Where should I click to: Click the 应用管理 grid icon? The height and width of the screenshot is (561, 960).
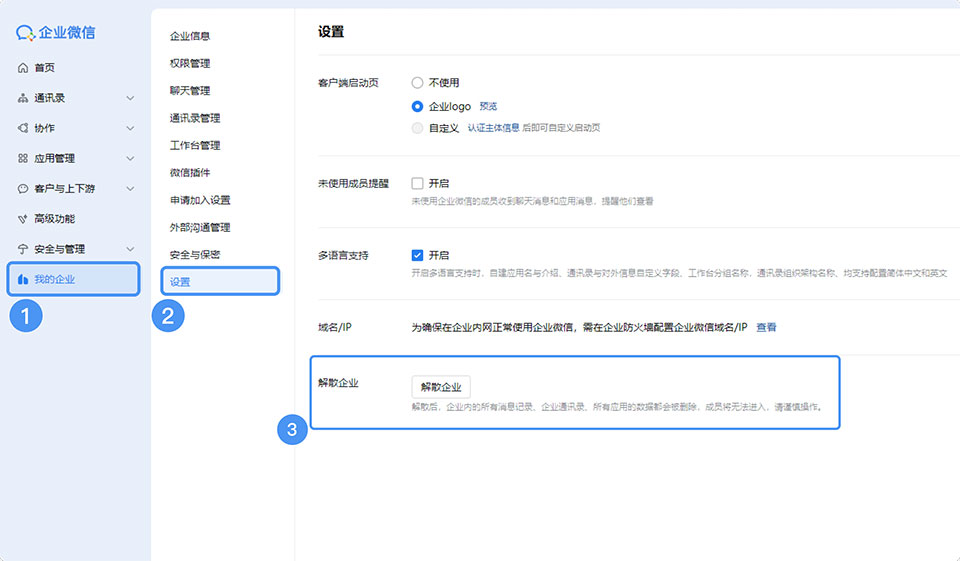tap(23, 158)
